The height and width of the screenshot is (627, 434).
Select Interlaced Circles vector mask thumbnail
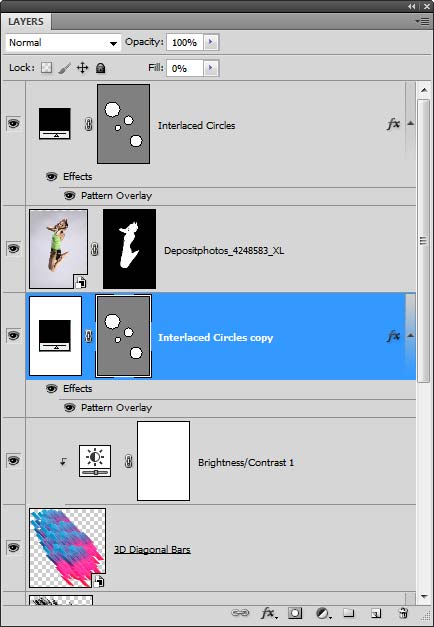tap(124, 124)
